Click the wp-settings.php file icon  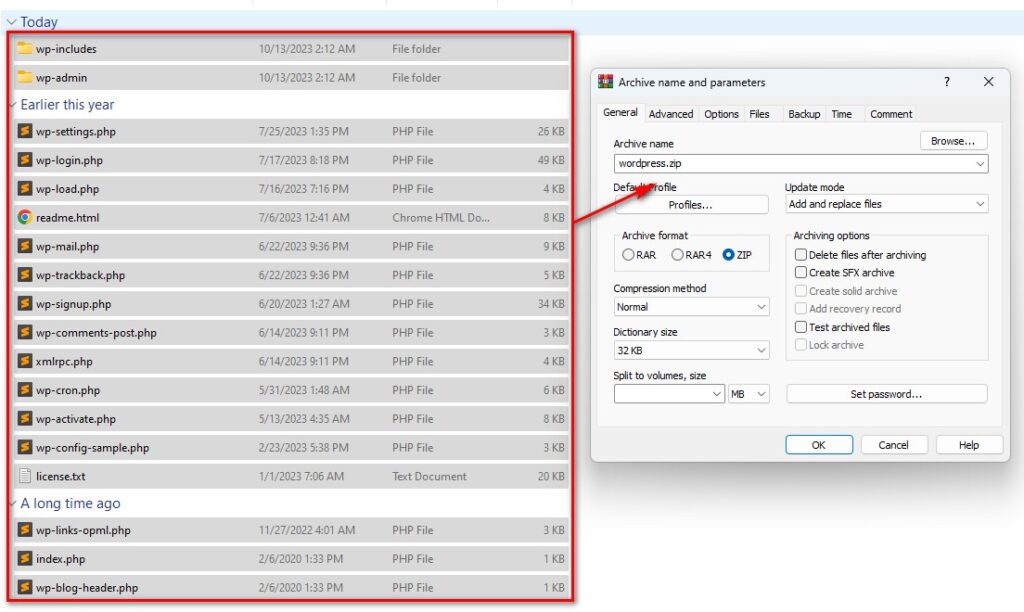[x=25, y=131]
